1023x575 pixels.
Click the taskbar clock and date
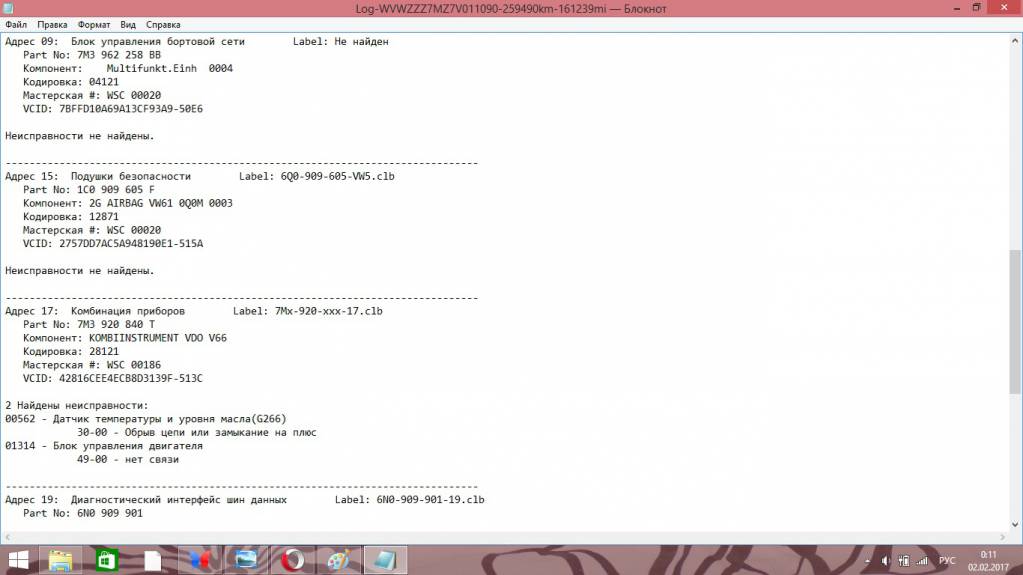pyautogui.click(x=988, y=560)
